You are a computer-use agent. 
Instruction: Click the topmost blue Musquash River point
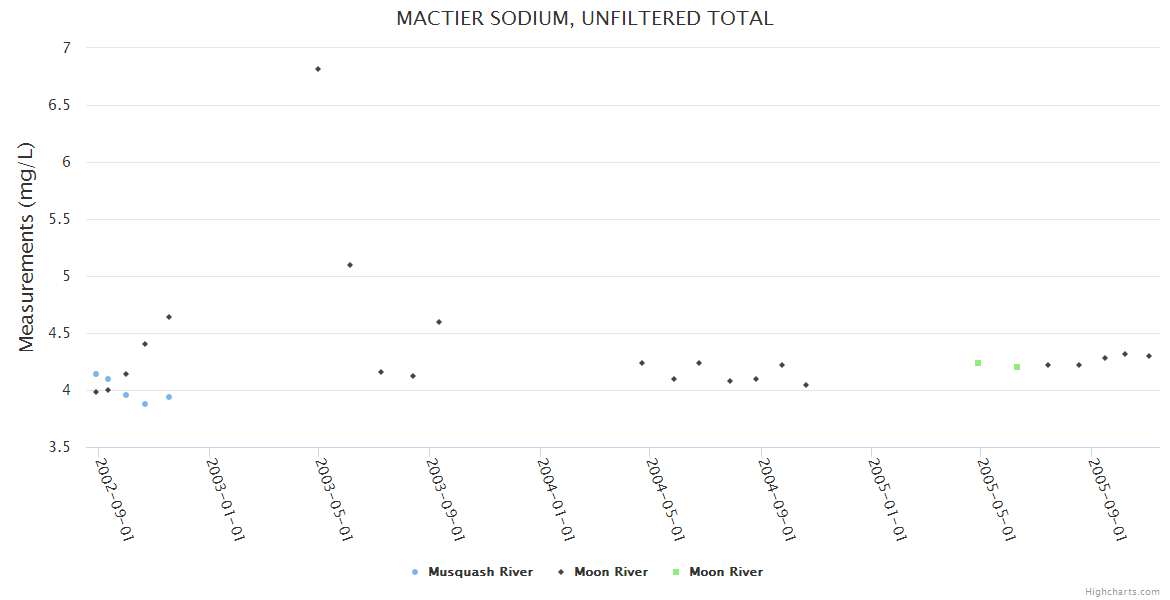tap(96, 374)
